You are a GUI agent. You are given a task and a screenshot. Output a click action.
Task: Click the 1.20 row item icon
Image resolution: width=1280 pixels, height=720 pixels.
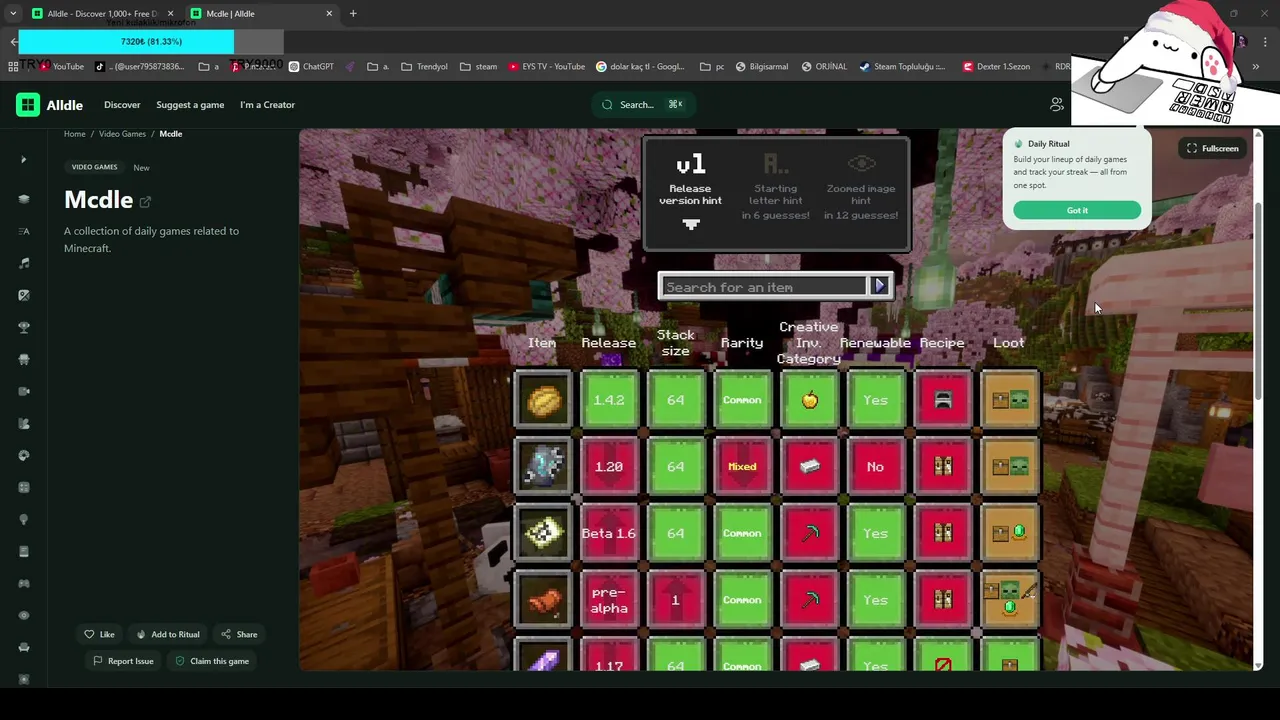543,467
